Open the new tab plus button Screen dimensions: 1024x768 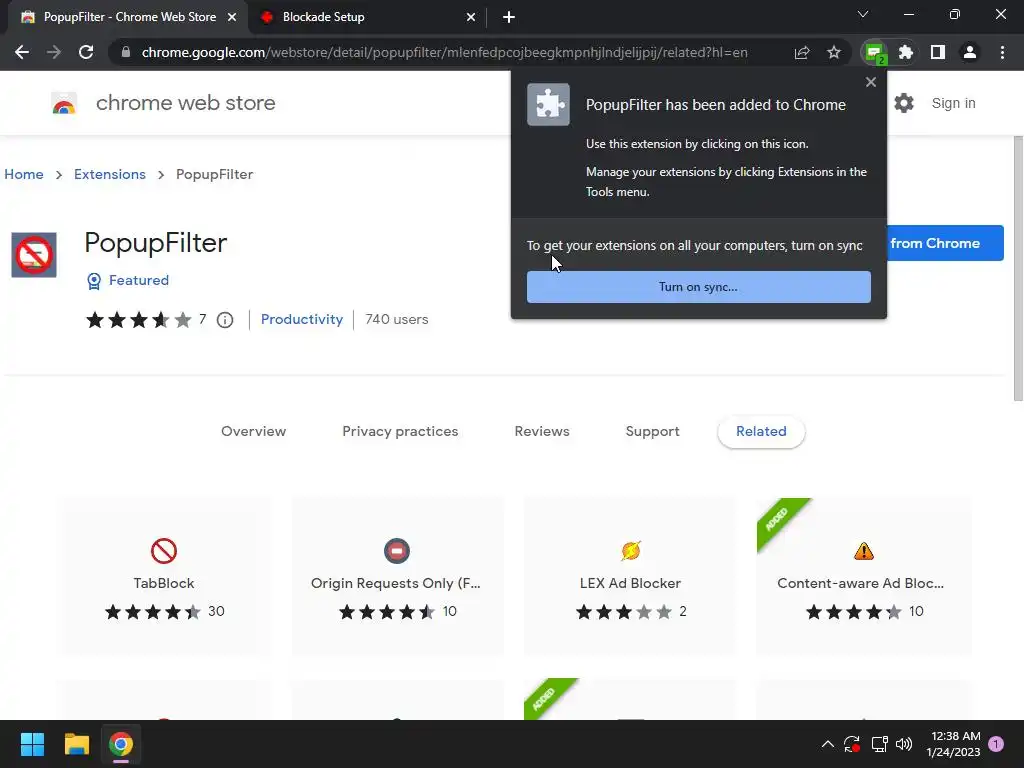[509, 18]
